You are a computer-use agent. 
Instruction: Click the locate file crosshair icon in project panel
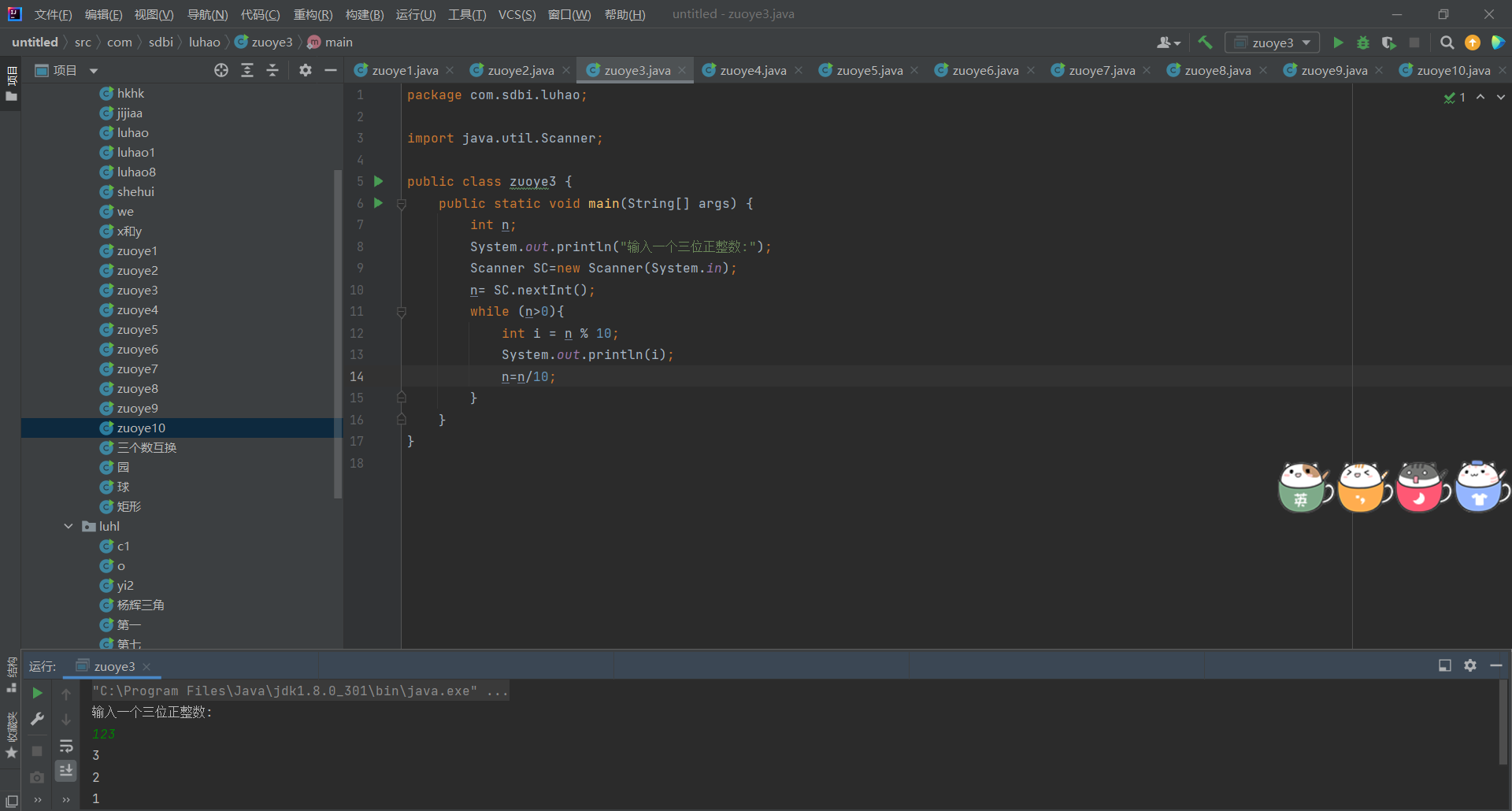click(221, 70)
